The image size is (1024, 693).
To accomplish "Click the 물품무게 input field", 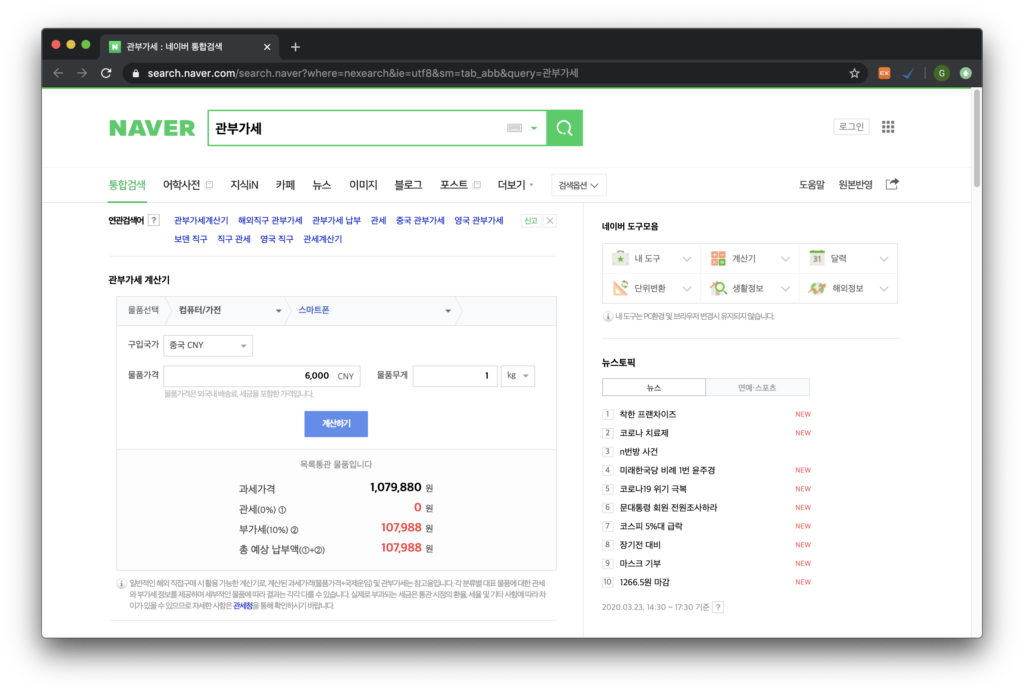I will 455,376.
